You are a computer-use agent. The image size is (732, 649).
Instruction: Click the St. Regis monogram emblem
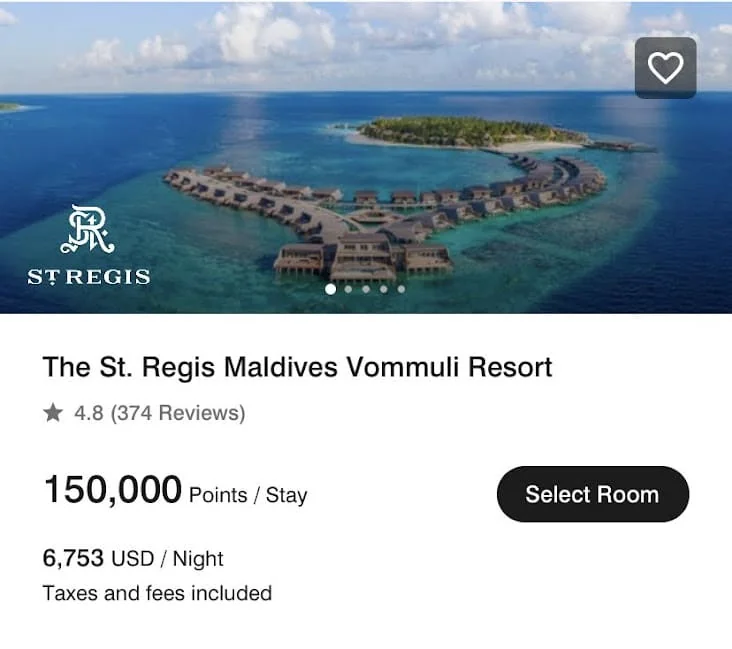click(88, 232)
